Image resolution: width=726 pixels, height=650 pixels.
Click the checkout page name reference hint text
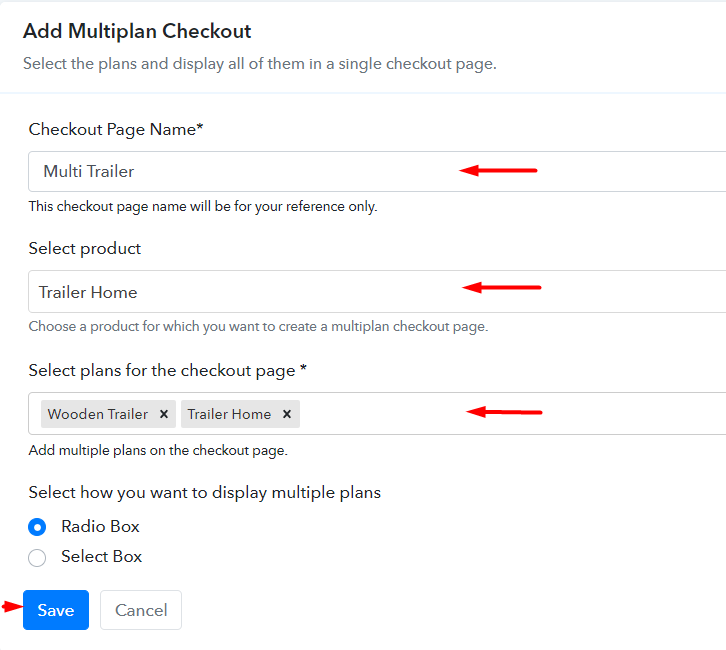202,207
